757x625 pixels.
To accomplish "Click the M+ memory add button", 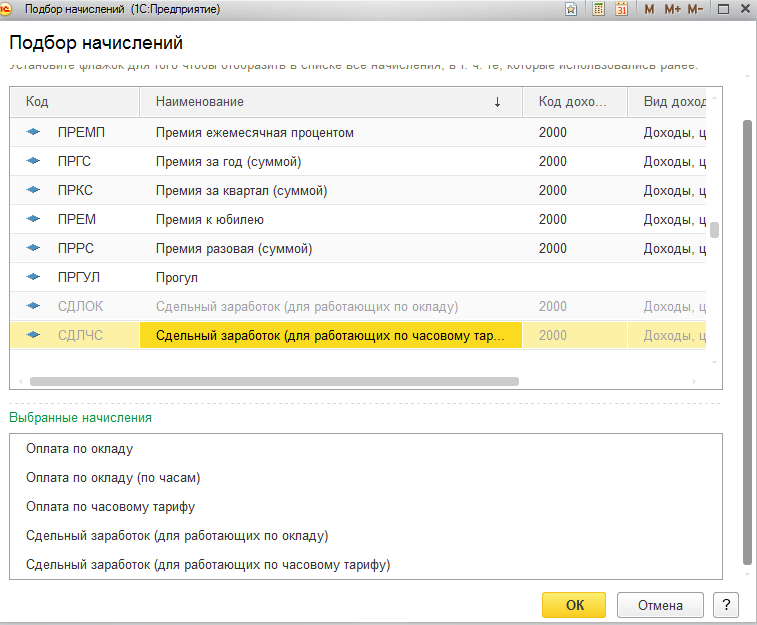I will (672, 9).
